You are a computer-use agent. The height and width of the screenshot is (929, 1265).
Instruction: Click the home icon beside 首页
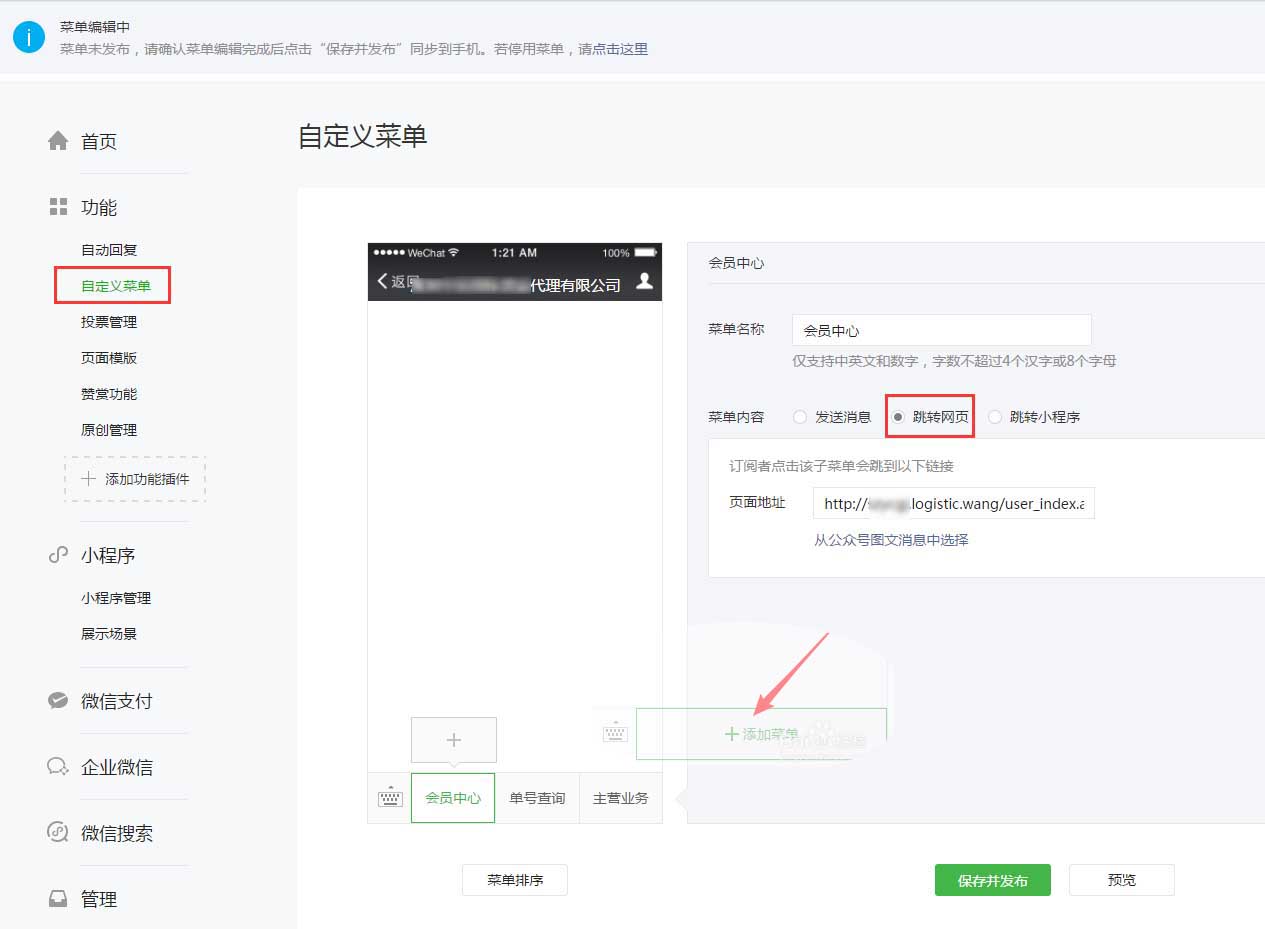[58, 141]
